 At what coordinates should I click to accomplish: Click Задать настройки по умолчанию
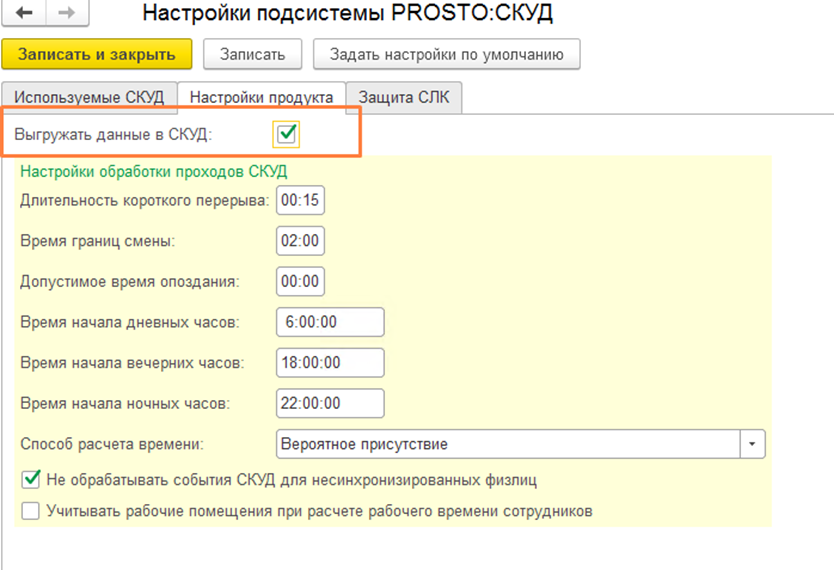coord(446,54)
